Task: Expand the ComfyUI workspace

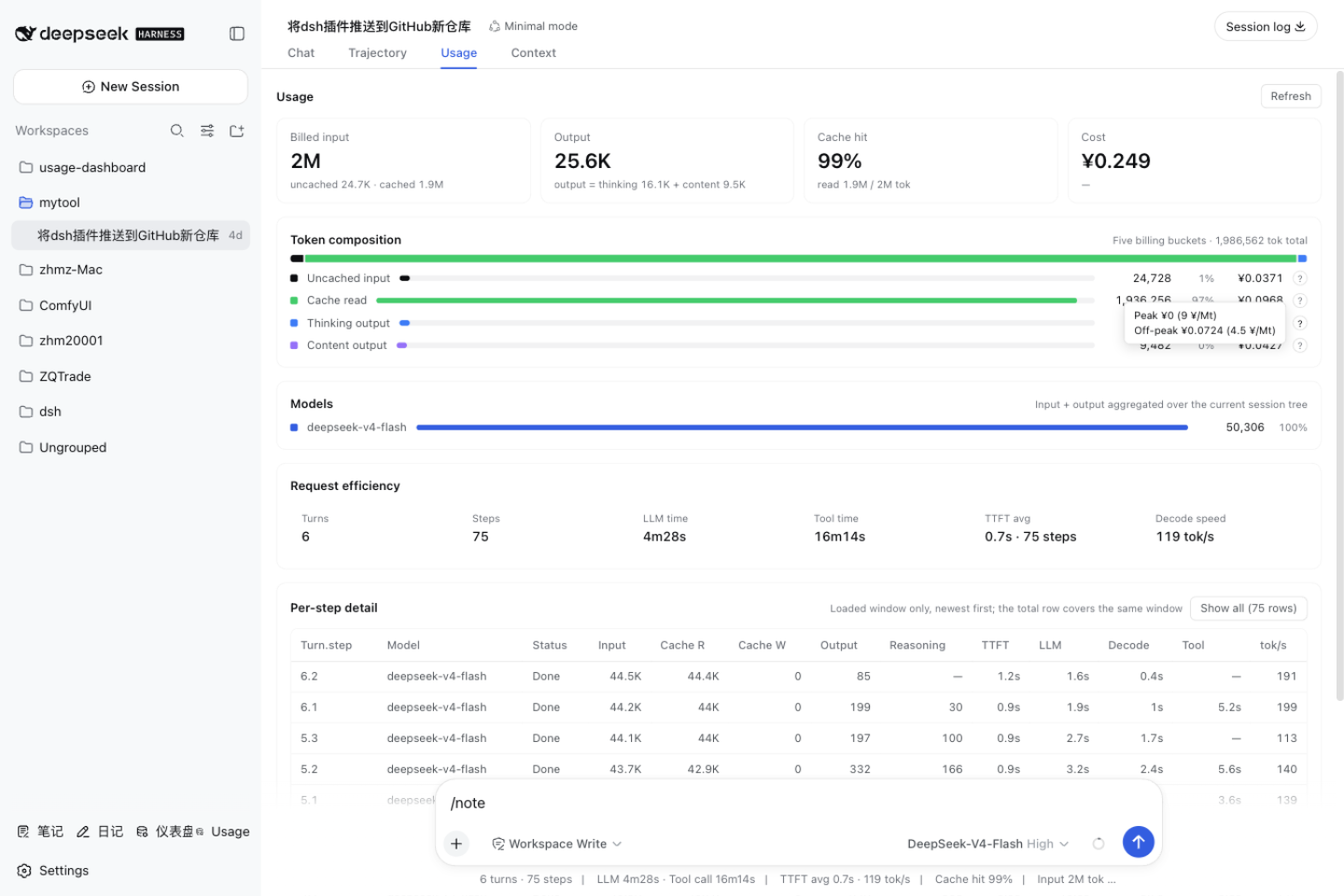Action: coord(131,305)
